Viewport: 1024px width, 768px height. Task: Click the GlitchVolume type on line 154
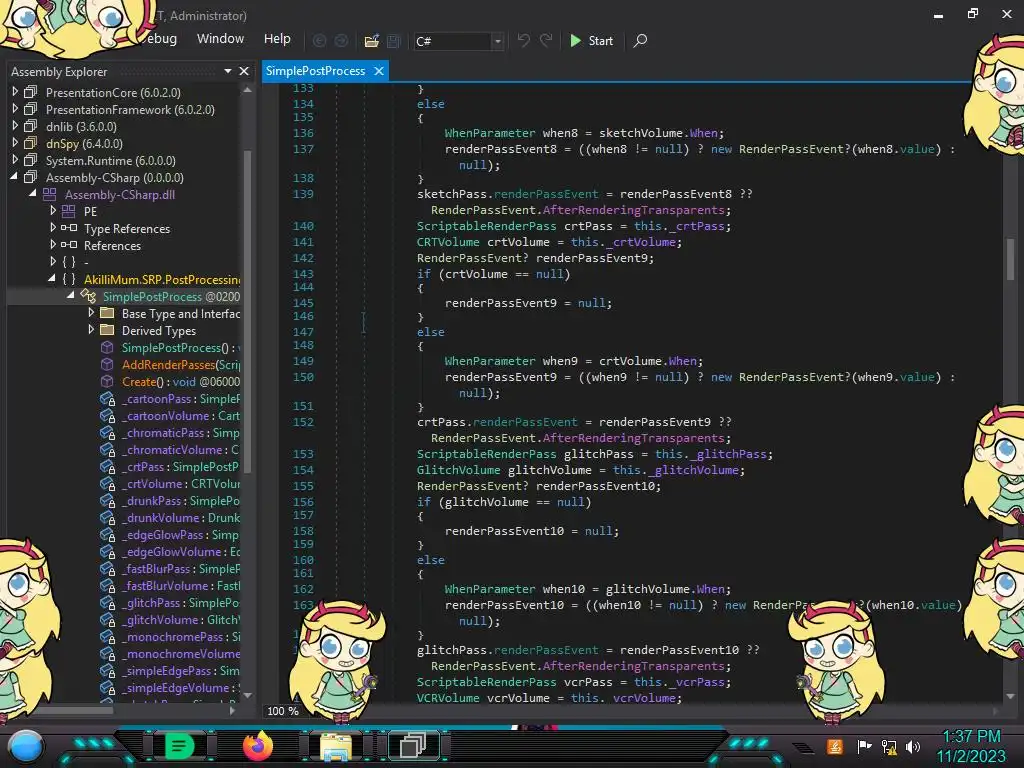coord(458,470)
